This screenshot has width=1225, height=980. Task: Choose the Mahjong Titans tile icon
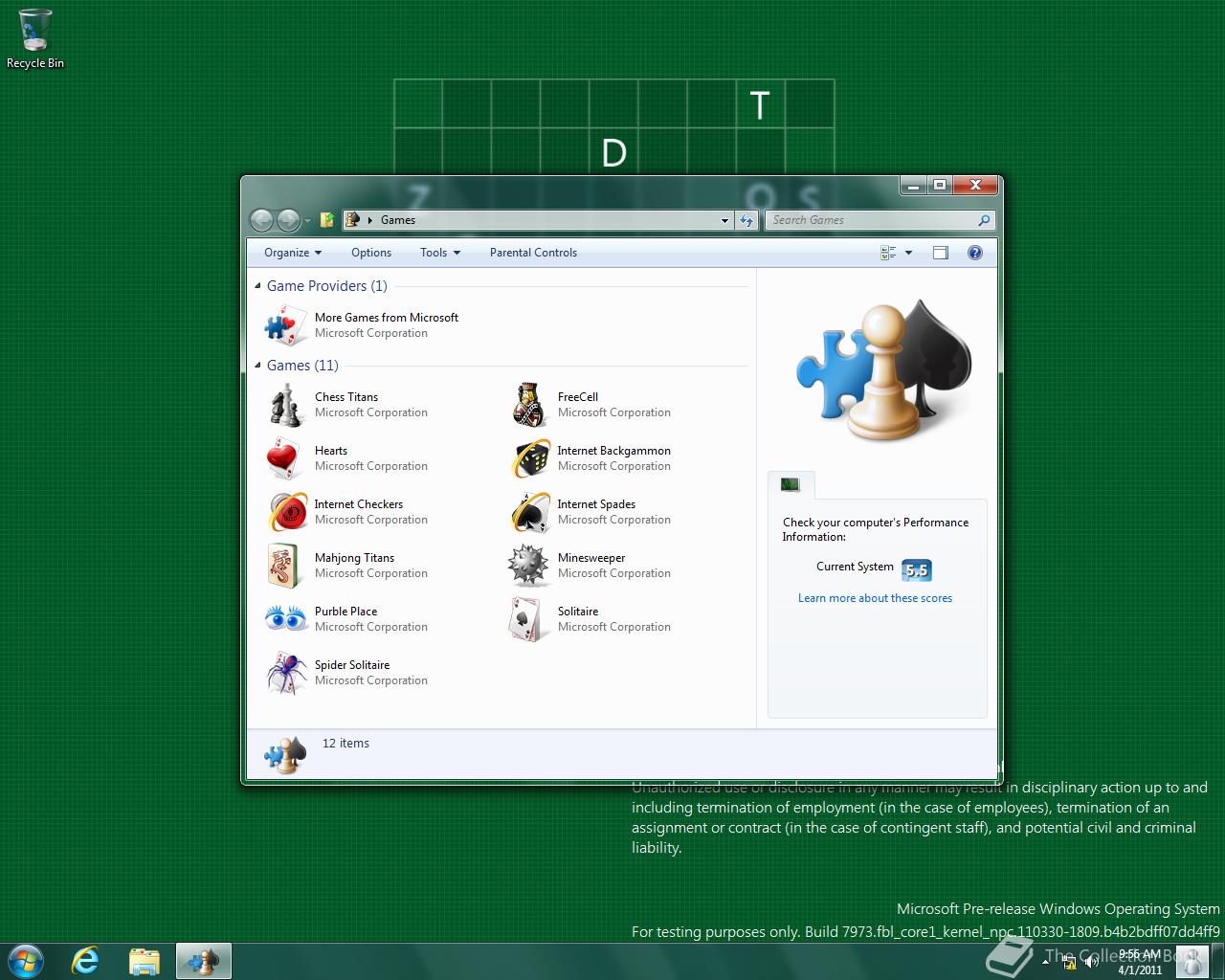[x=285, y=566]
